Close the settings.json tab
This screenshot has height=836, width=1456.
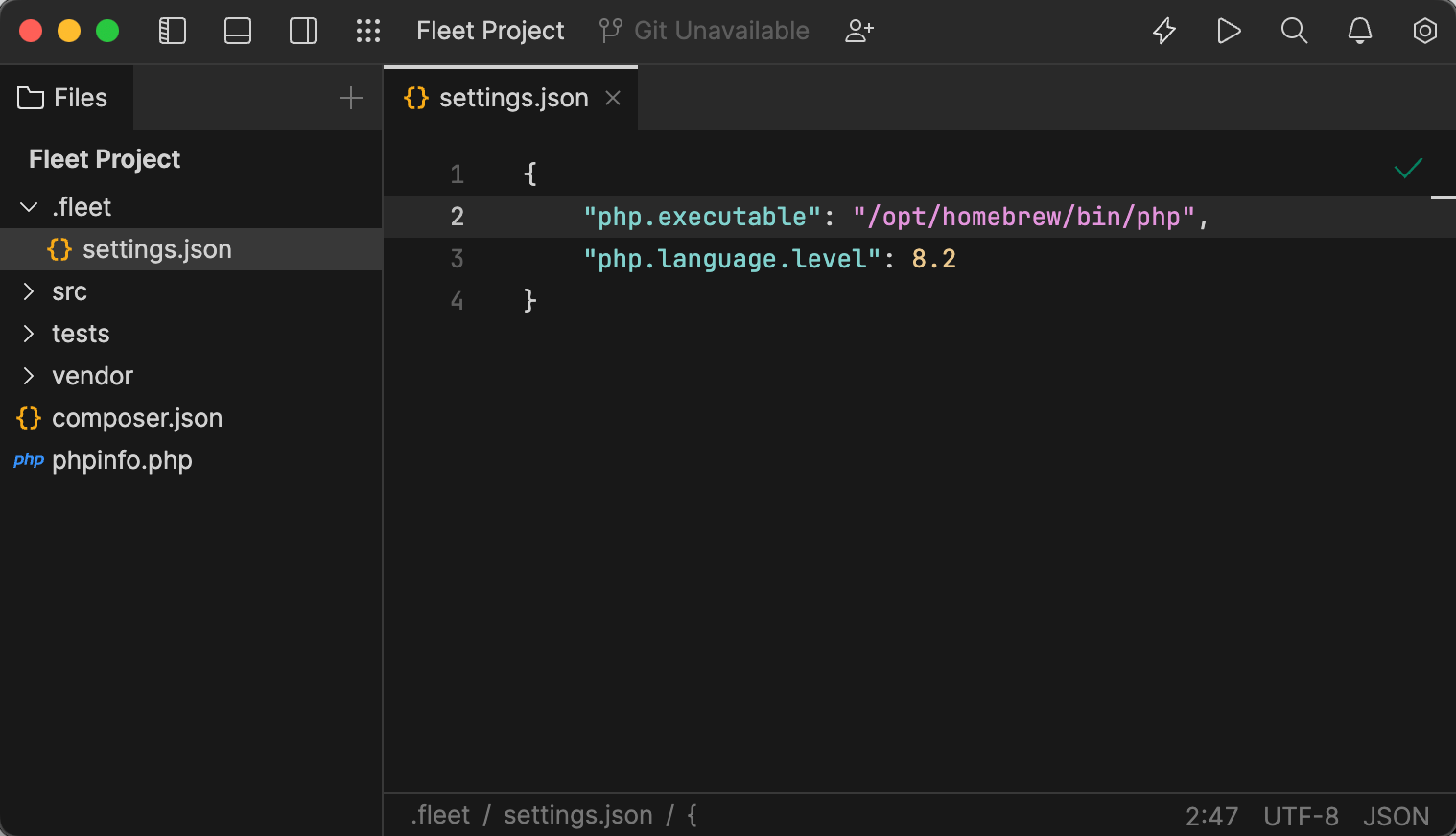(613, 98)
